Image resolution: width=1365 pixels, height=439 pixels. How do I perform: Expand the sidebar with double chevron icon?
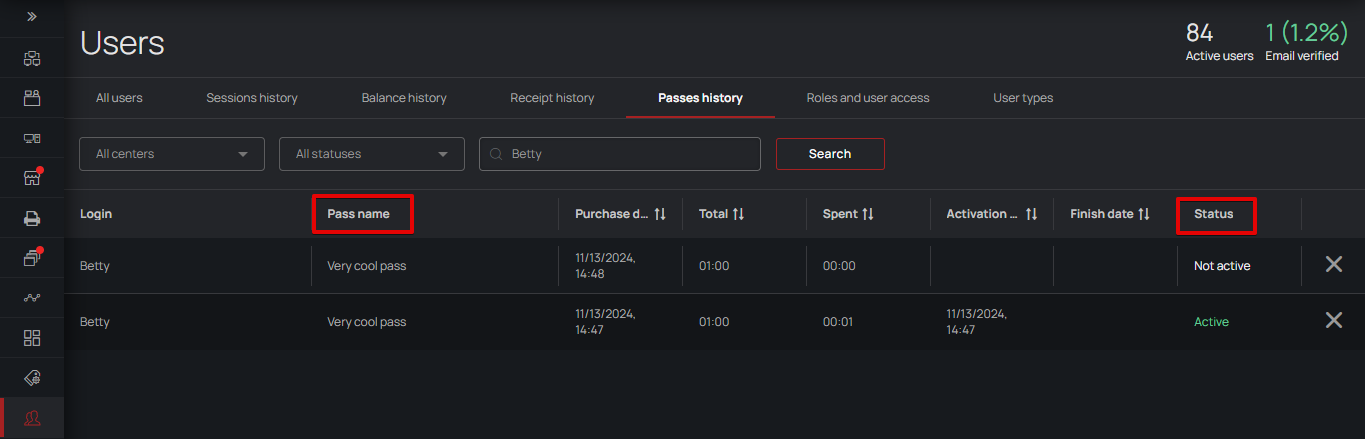click(32, 17)
